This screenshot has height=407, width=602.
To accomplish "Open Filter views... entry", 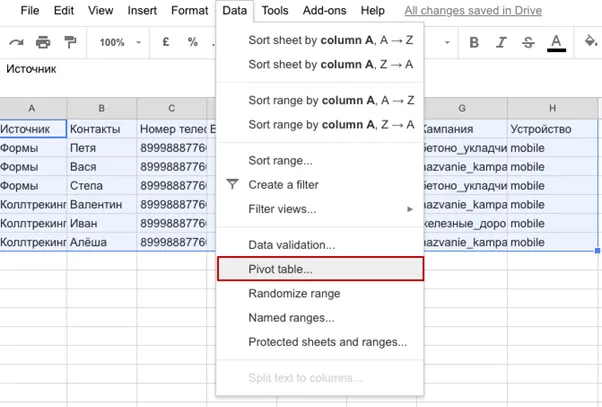I will (x=320, y=209).
